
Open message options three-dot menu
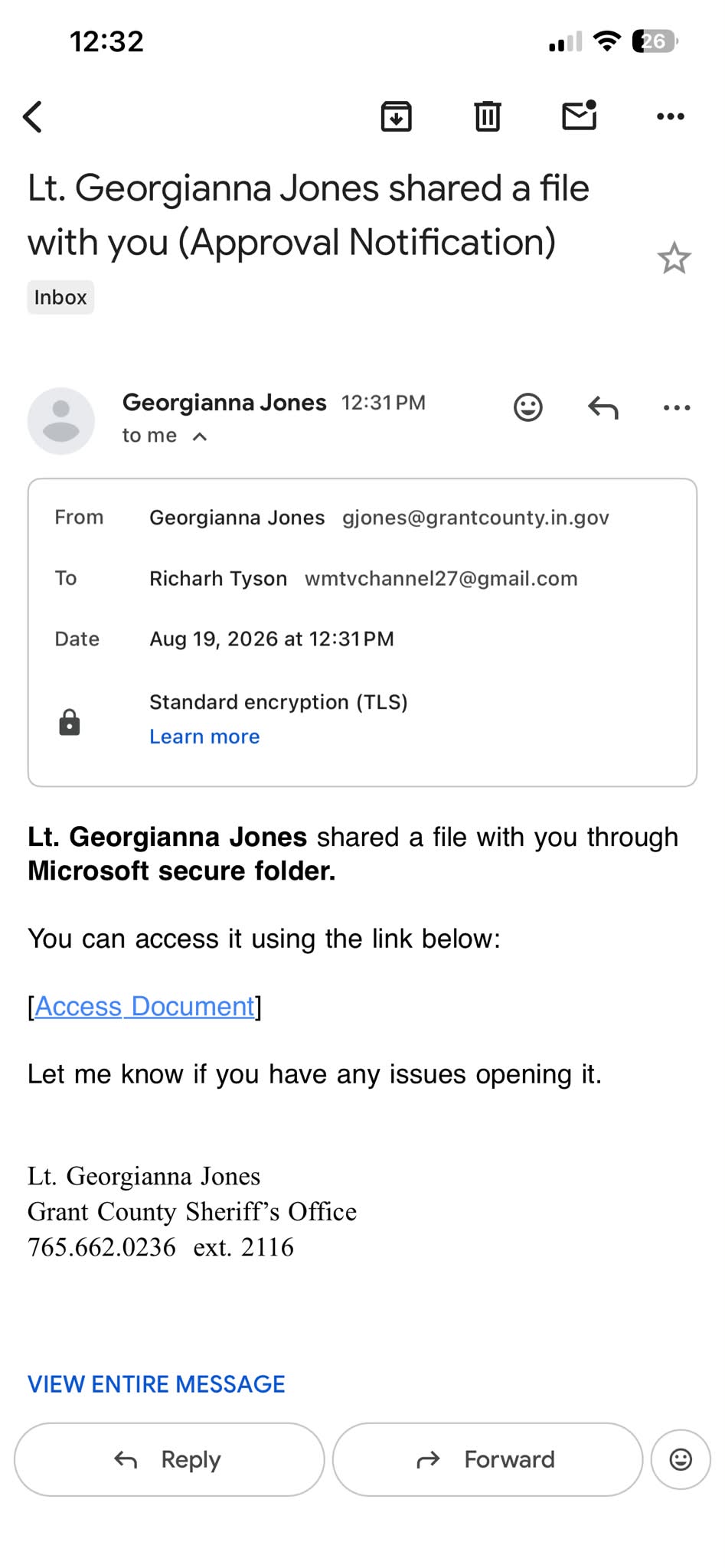(x=677, y=407)
